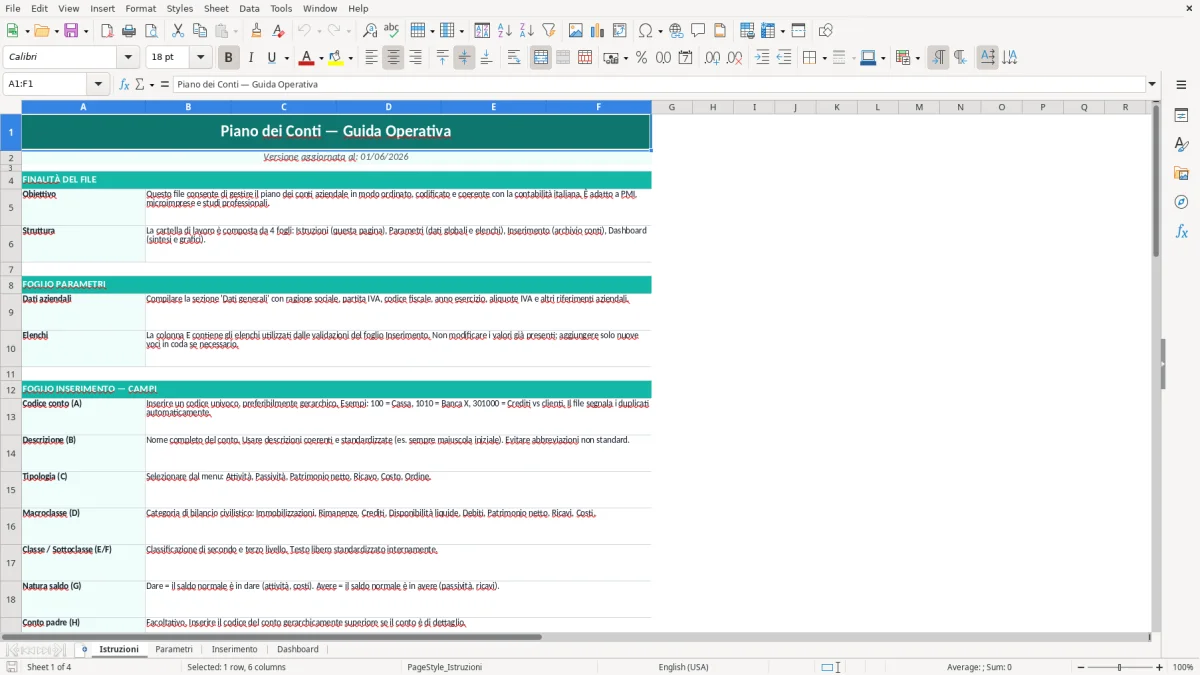Toggle Italic formatting
The image size is (1200, 675).
[x=251, y=58]
